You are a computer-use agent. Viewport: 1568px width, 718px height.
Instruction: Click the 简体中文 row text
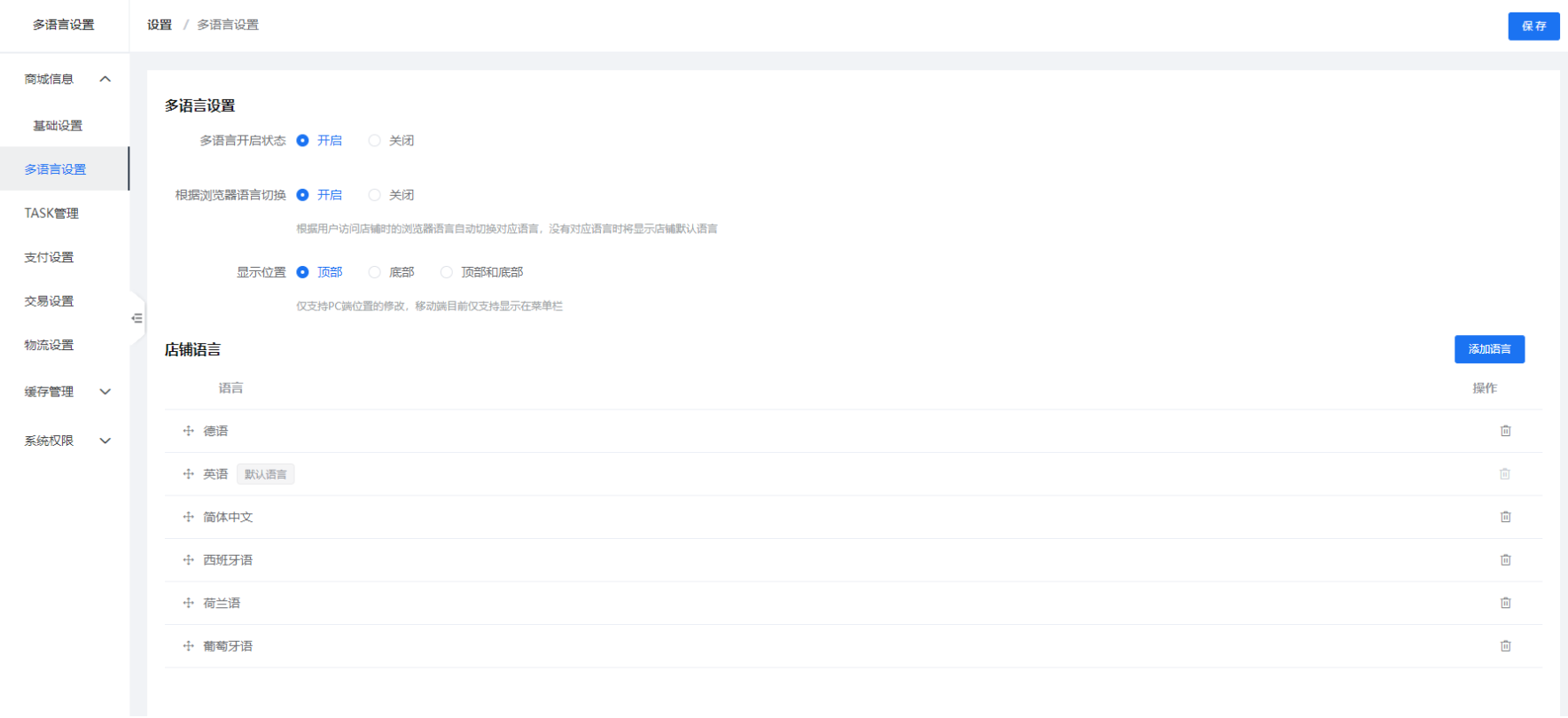coord(228,517)
